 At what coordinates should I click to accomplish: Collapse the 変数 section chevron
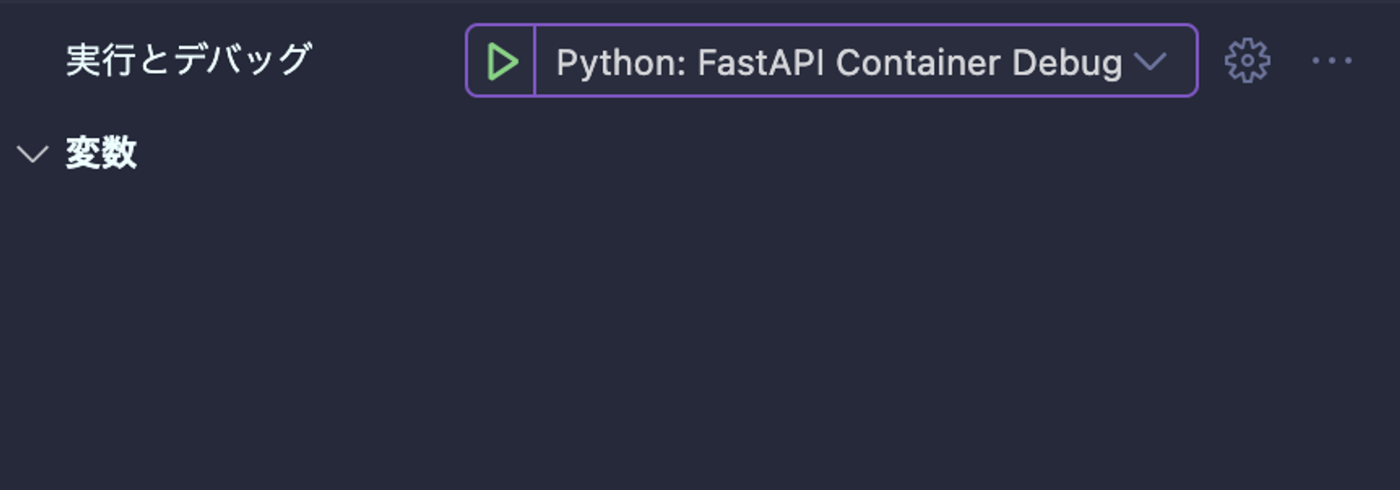33,154
